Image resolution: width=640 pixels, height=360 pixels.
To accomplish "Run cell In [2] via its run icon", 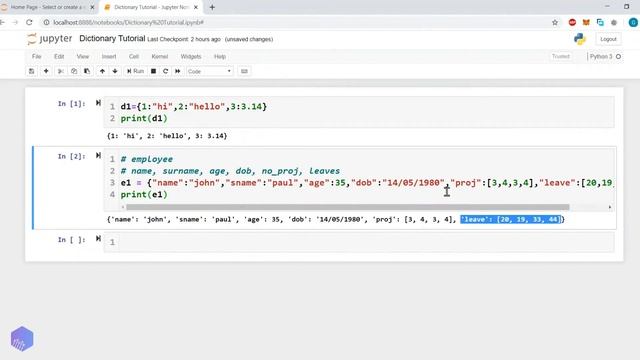I will 98,156.
